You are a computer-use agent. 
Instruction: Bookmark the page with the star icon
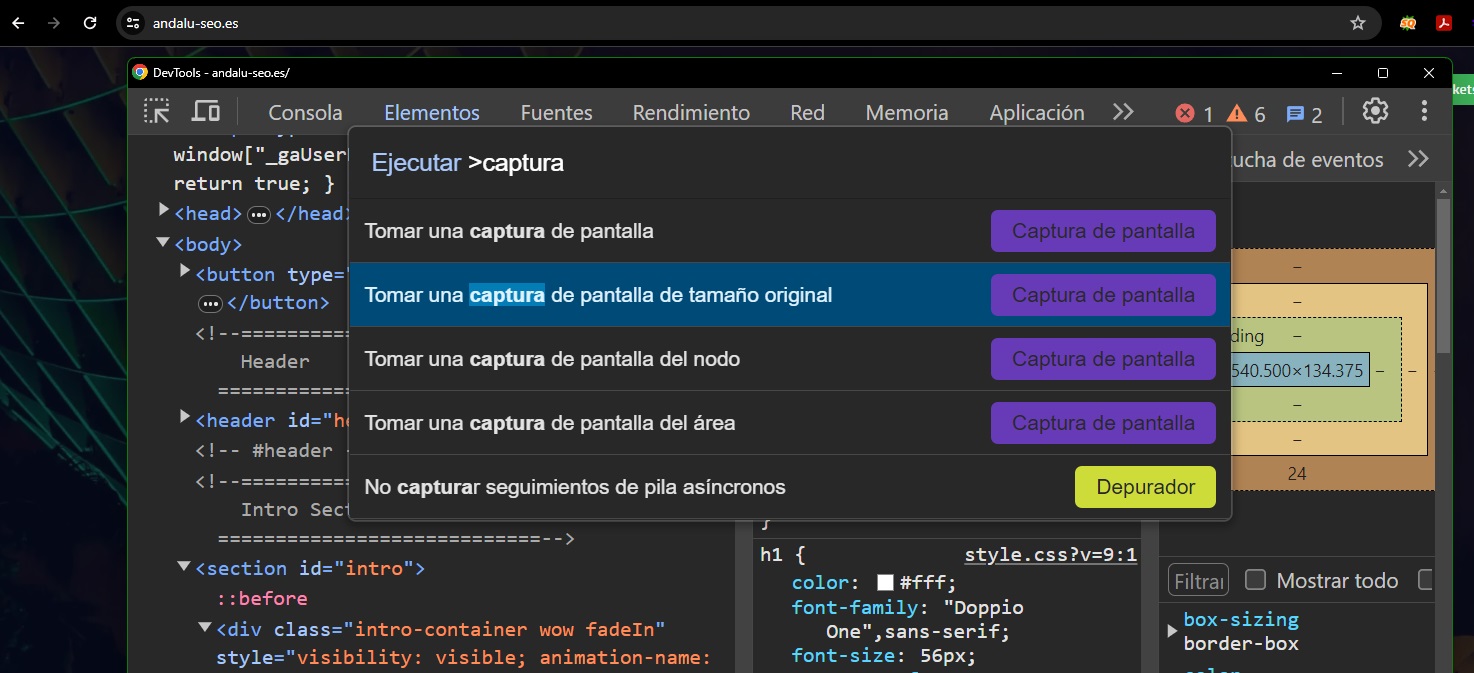tap(1359, 22)
